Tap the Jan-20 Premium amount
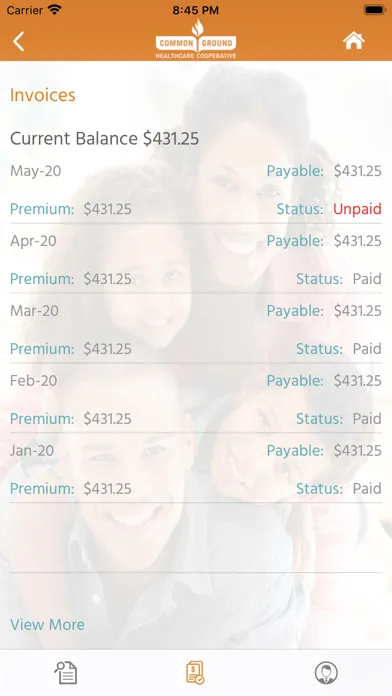392x696 pixels. 107,488
